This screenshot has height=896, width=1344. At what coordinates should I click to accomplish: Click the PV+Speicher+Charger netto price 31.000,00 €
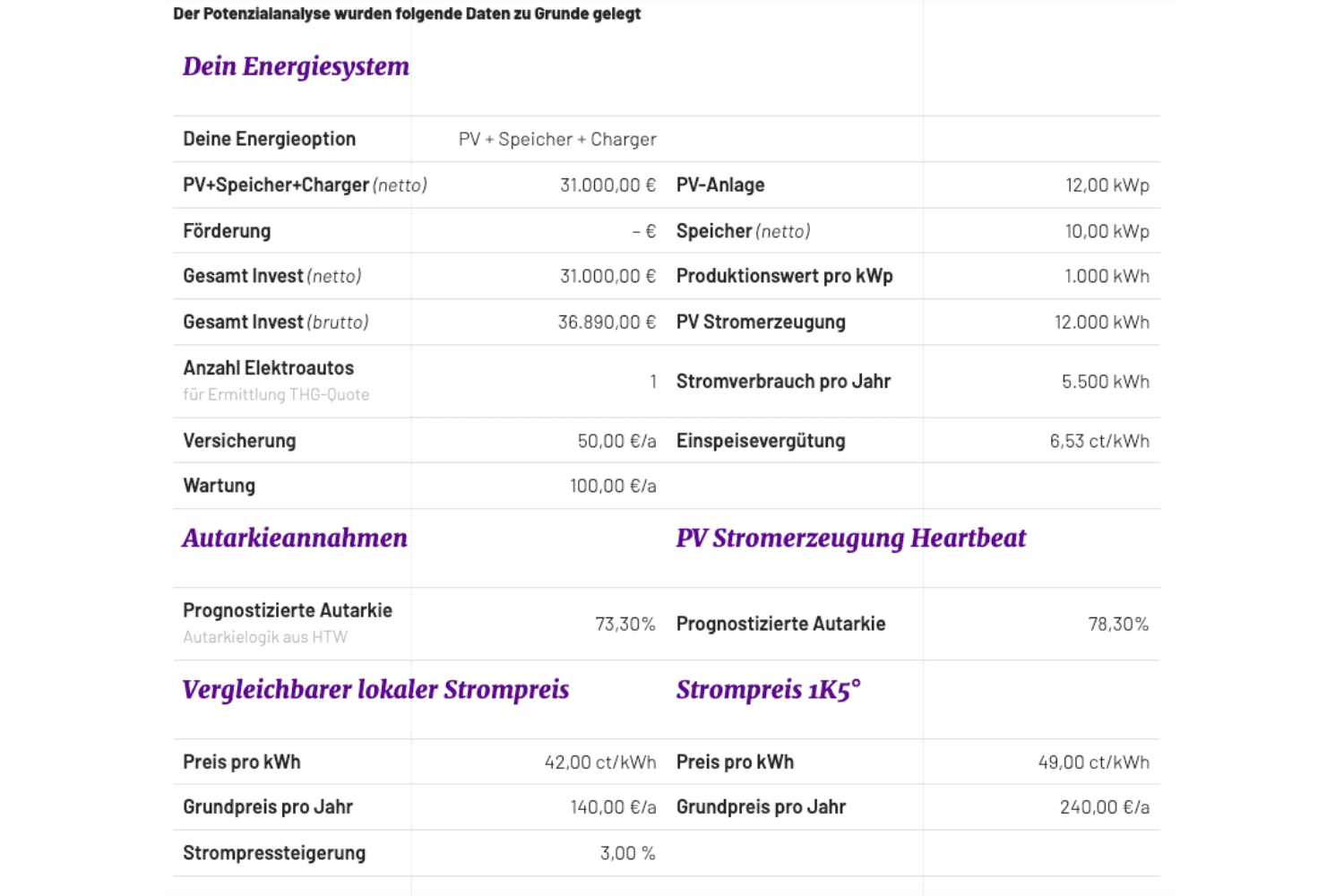pos(607,185)
